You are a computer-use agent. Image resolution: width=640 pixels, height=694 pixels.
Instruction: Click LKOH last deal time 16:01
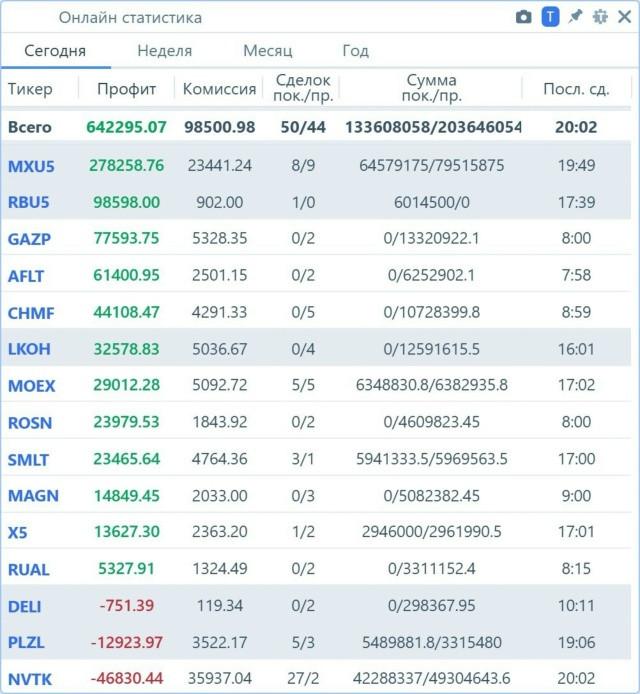coord(576,349)
